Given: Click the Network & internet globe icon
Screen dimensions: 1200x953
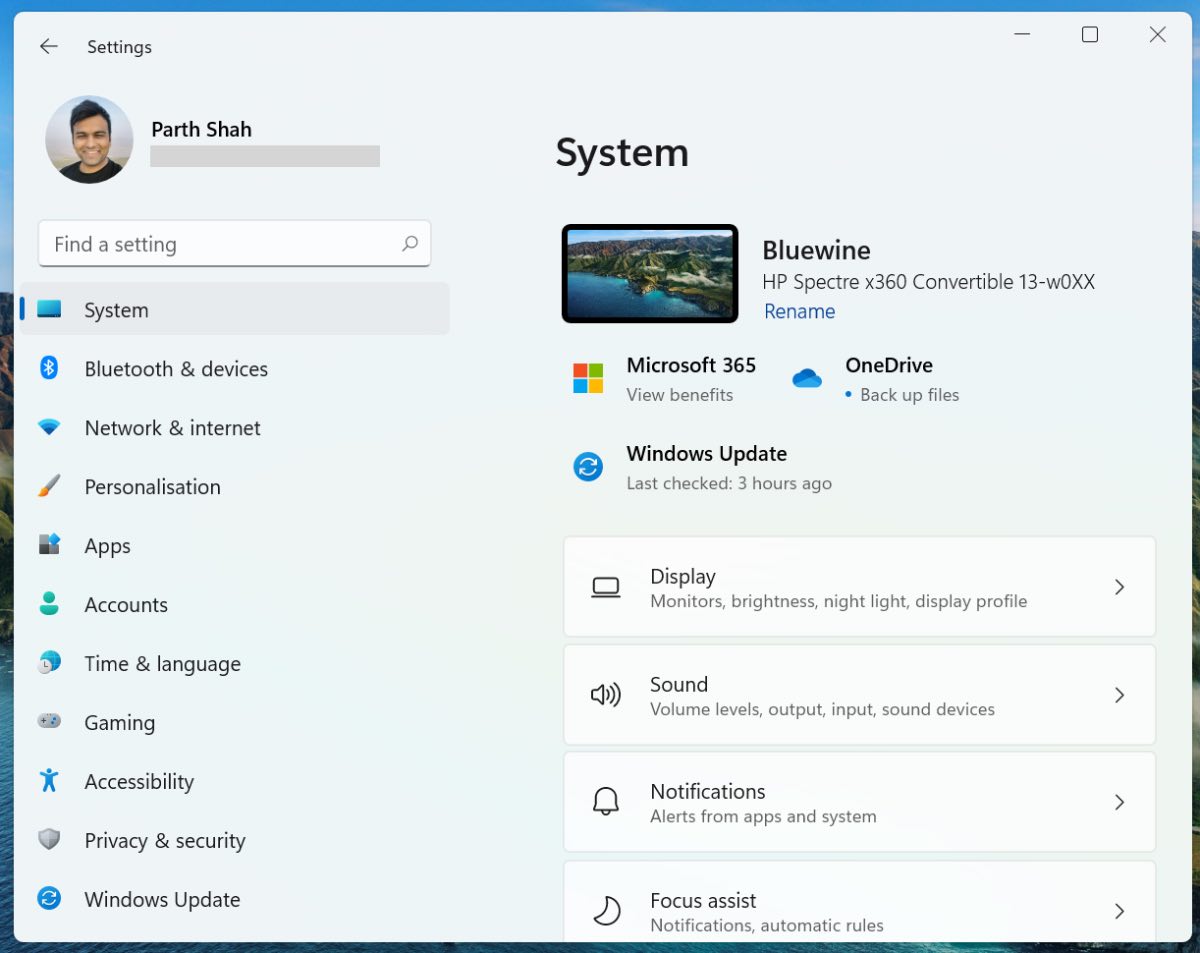Looking at the screenshot, I should [49, 428].
